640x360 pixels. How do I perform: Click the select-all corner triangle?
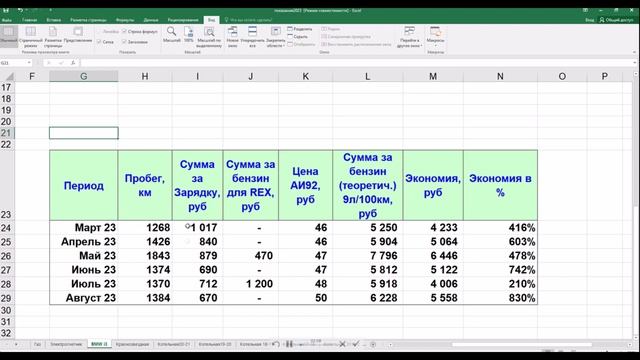(9, 77)
